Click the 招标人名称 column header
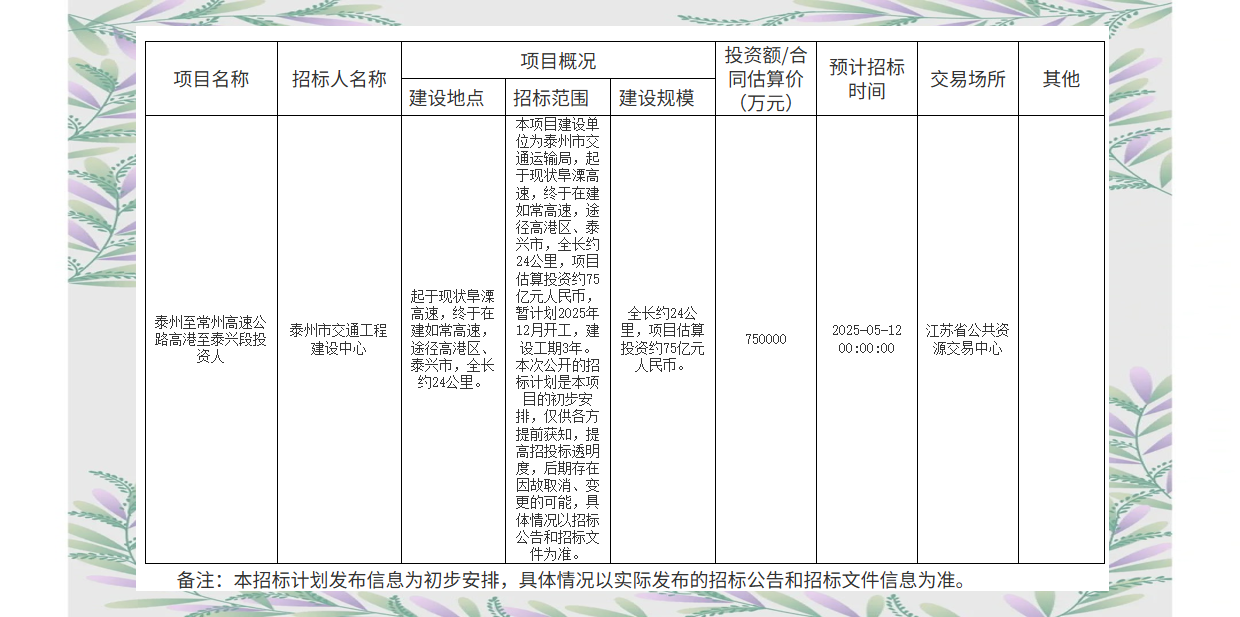This screenshot has width=1240, height=617. (x=339, y=79)
